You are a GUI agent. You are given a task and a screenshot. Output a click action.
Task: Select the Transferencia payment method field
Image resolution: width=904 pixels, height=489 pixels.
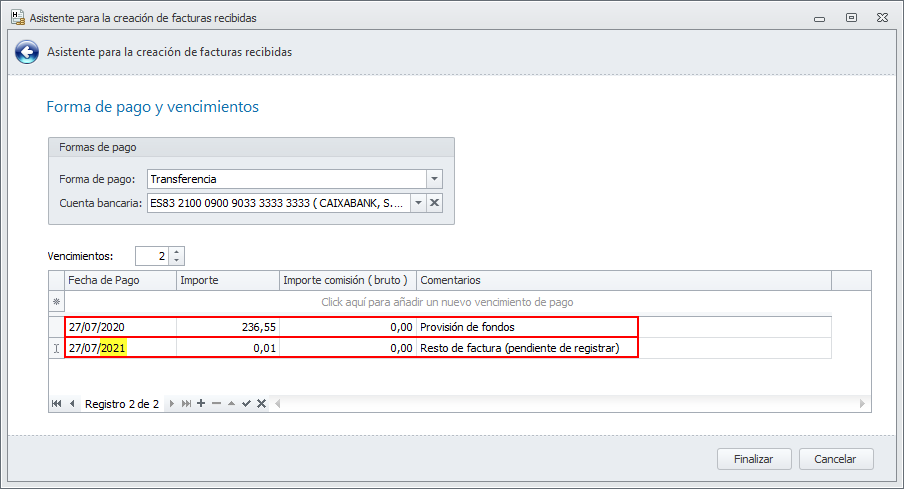(x=287, y=179)
